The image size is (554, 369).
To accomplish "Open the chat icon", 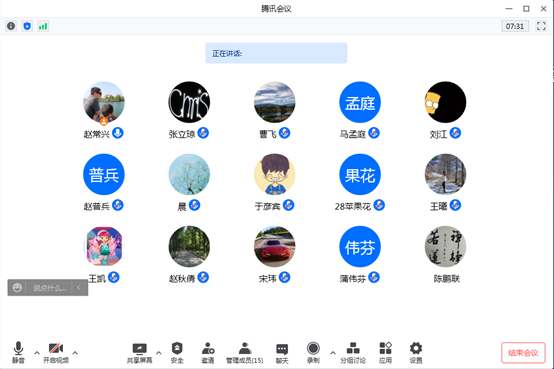I will [x=282, y=352].
